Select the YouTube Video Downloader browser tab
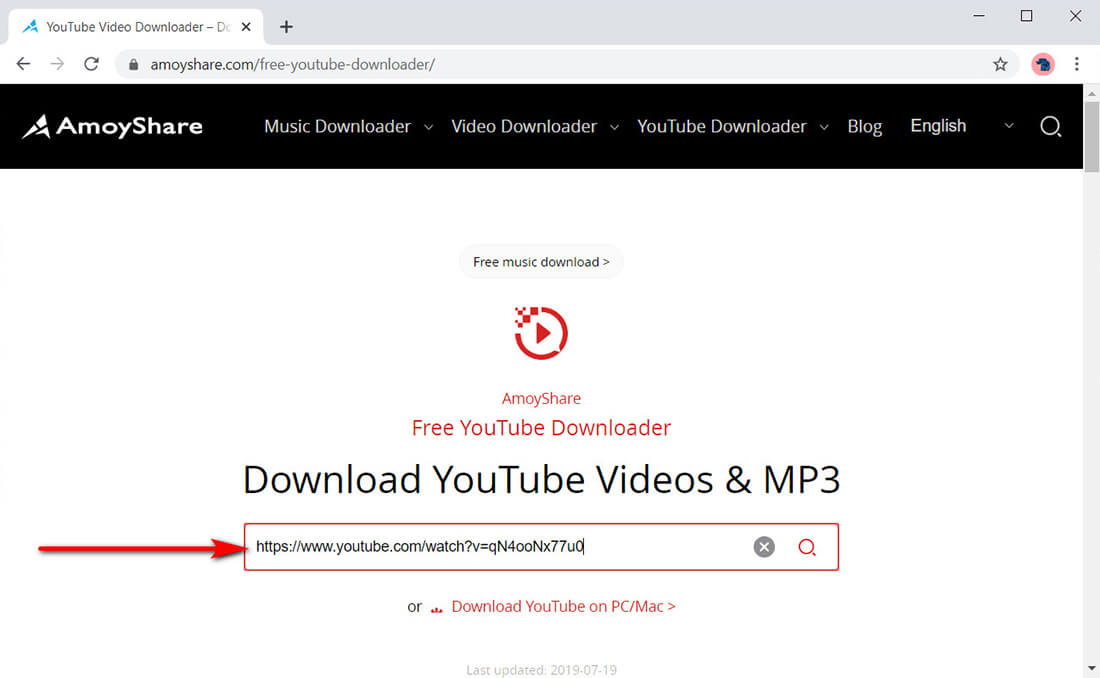The image size is (1100, 678). point(135,27)
